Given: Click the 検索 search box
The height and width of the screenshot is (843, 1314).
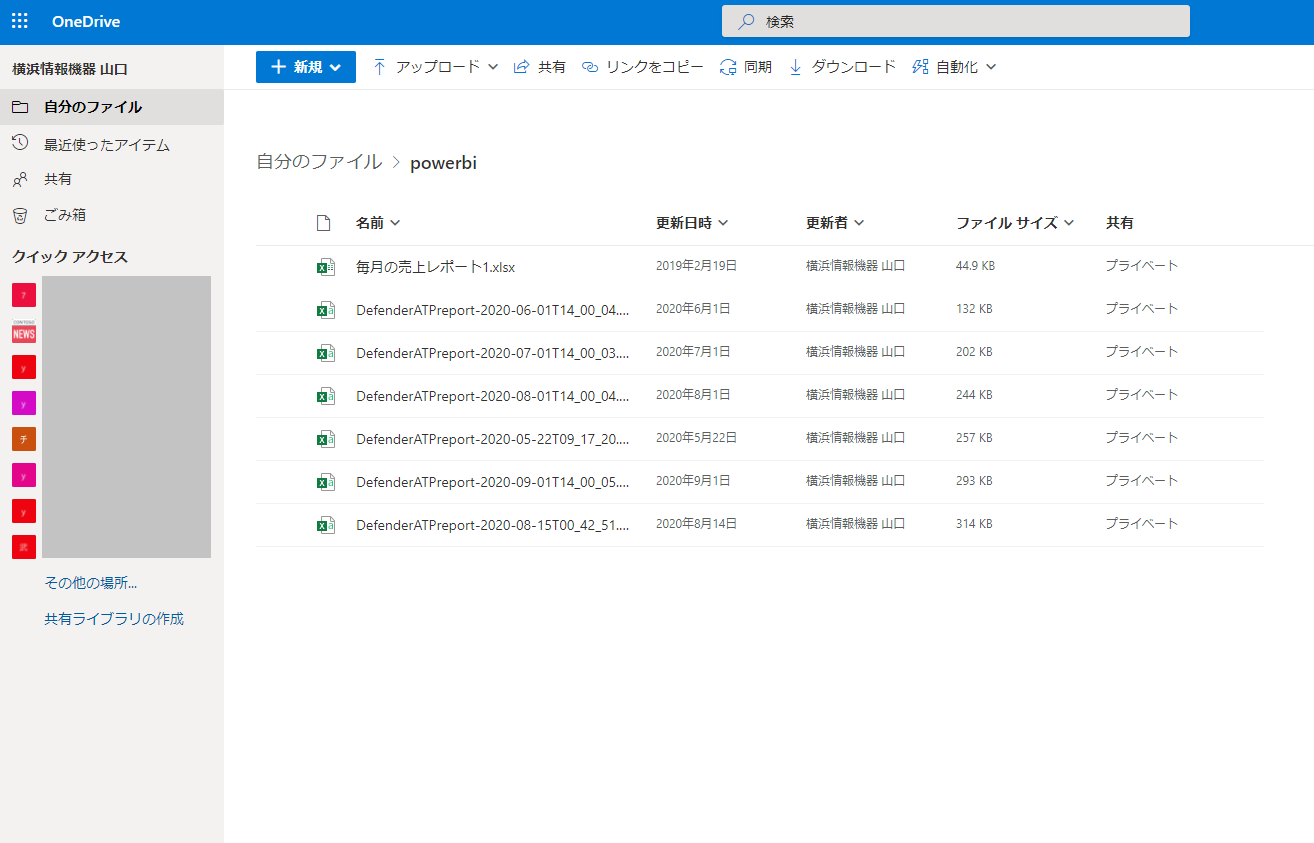Looking at the screenshot, I should point(955,21).
